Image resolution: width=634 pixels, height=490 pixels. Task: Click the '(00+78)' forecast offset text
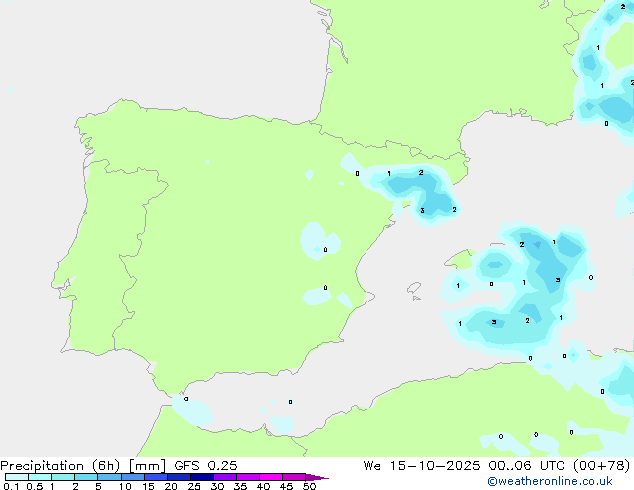tap(602, 466)
